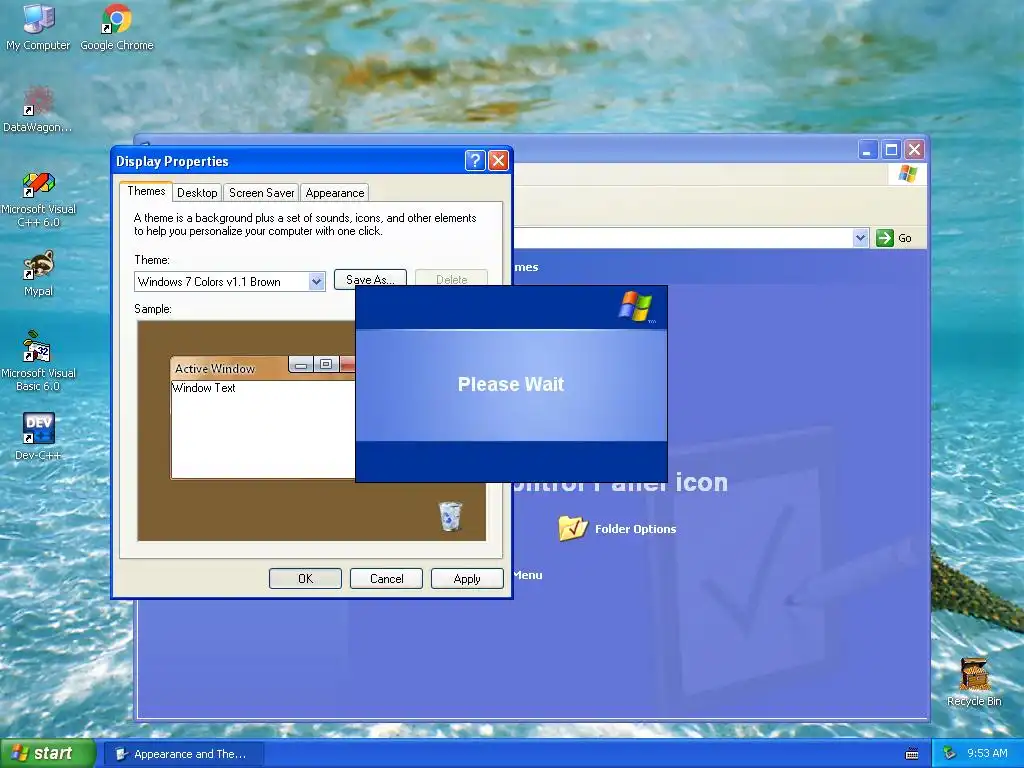Open the Appearance tab
This screenshot has height=768, width=1024.
pyautogui.click(x=335, y=193)
